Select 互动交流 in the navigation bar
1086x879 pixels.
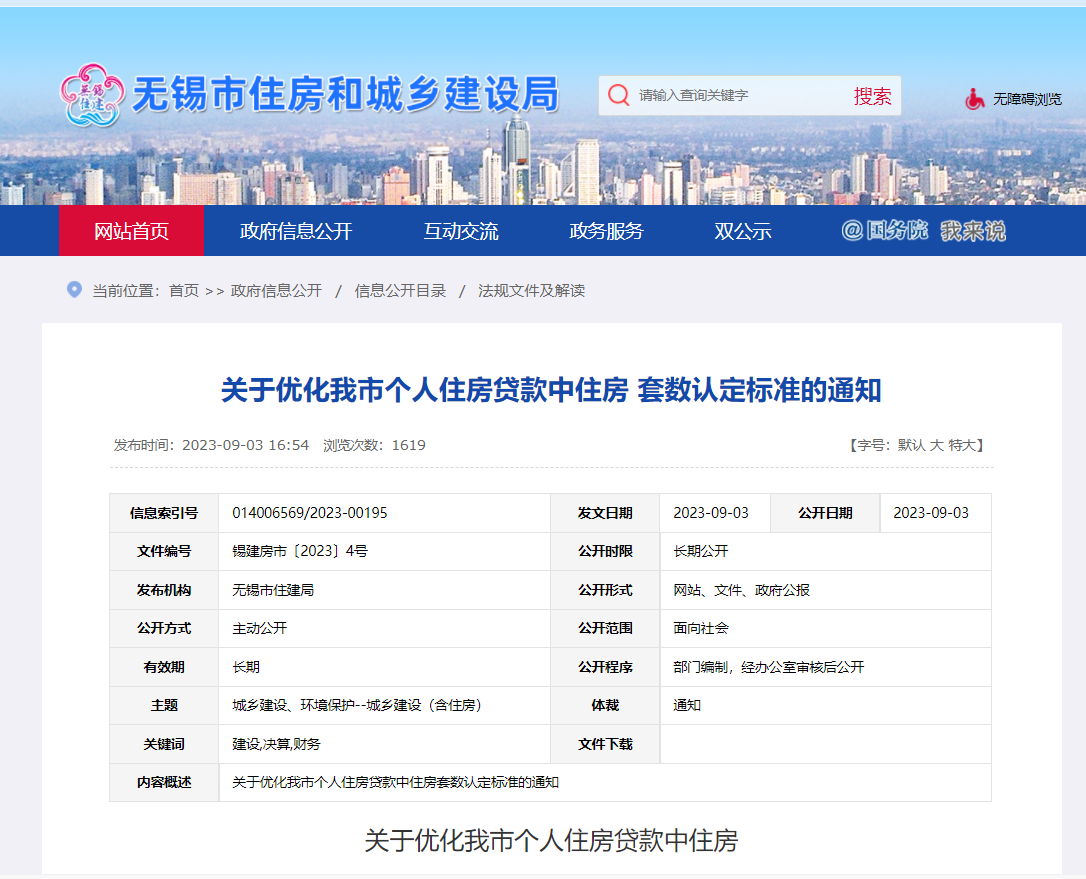click(x=460, y=231)
